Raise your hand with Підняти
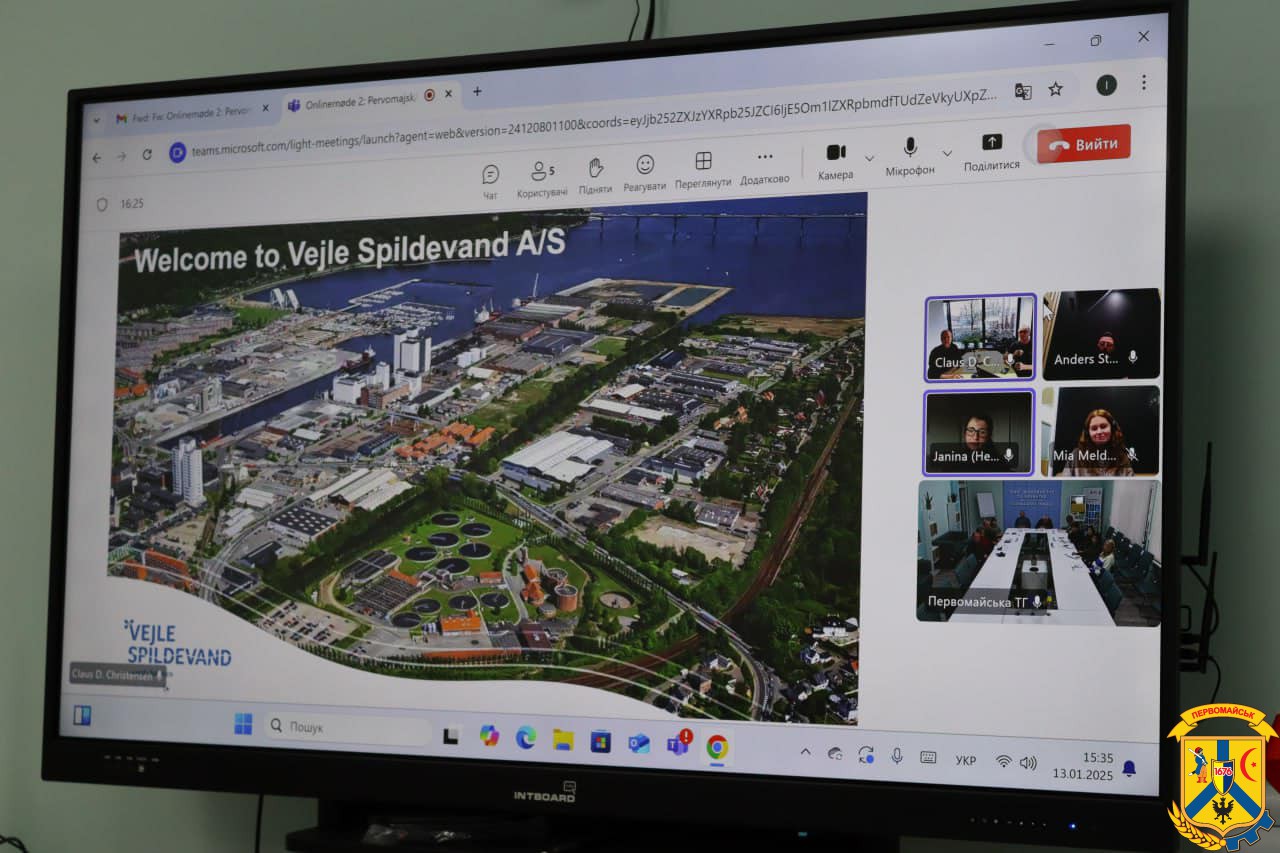The image size is (1280, 853). point(595,175)
